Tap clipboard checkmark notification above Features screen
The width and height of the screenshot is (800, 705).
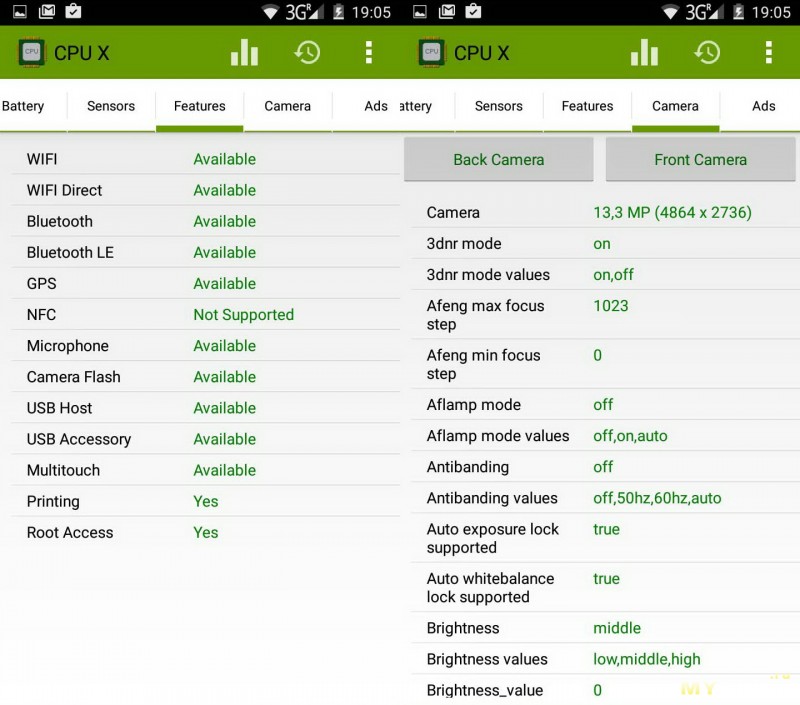[73, 11]
